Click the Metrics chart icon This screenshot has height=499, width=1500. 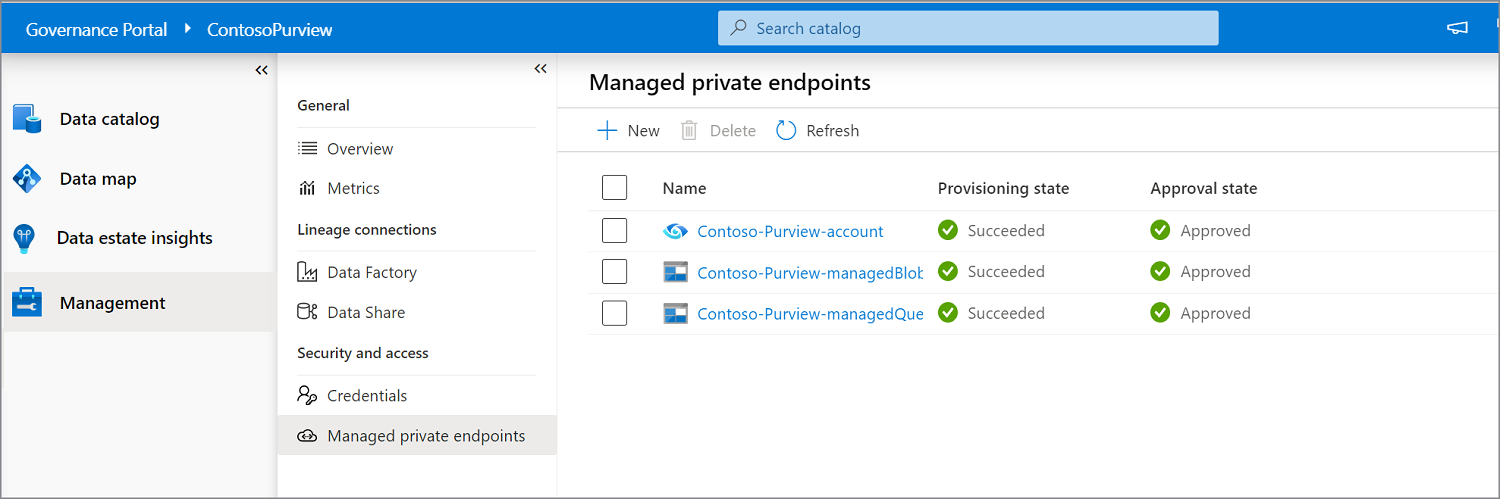pos(307,188)
